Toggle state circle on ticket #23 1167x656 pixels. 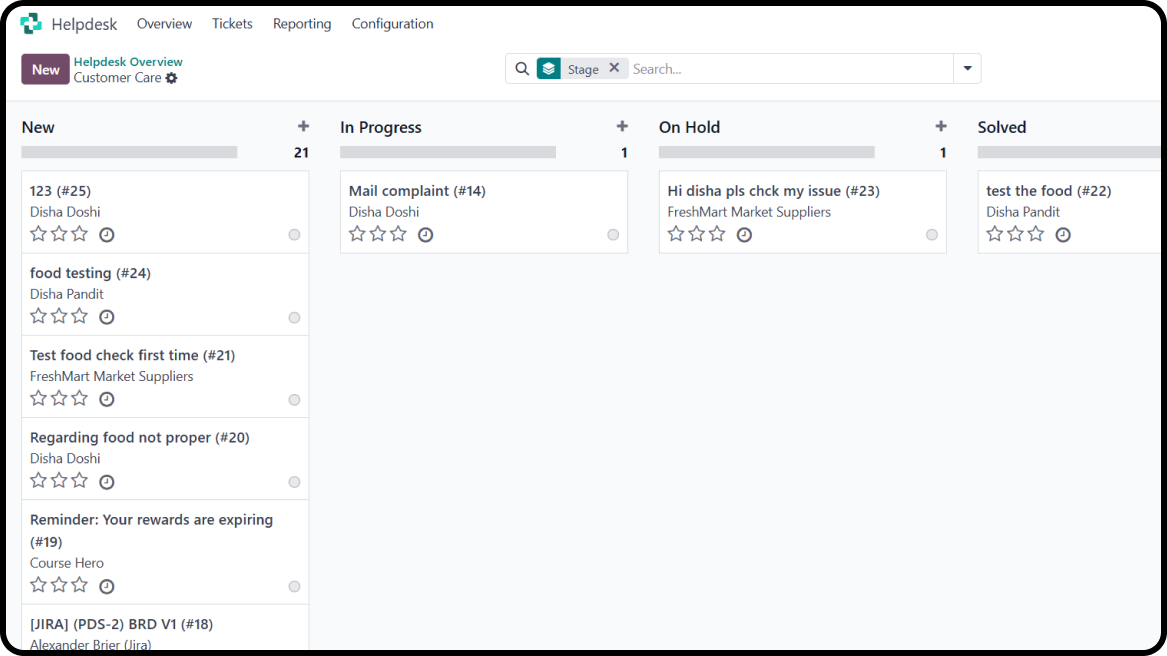coord(932,235)
